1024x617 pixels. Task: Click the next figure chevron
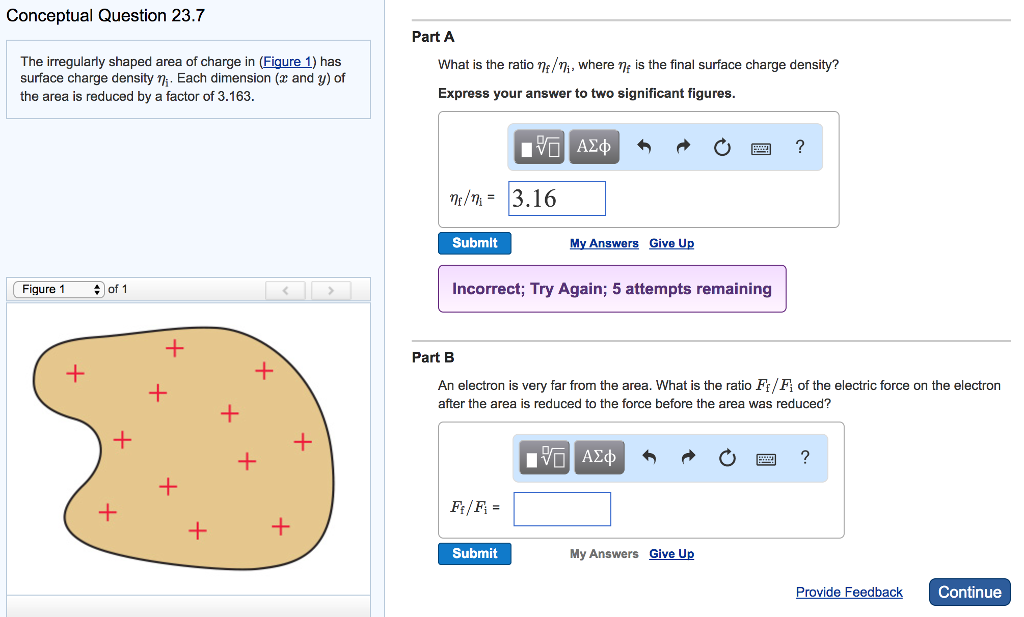click(330, 289)
